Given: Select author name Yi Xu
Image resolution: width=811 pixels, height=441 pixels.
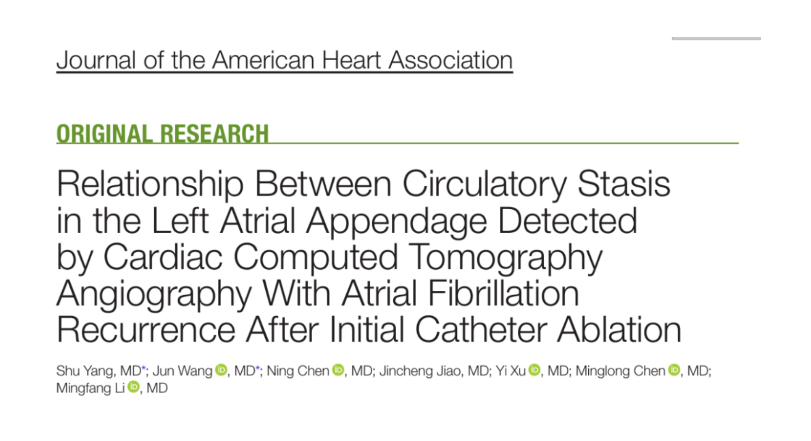Looking at the screenshot, I should pyautogui.click(x=510, y=371).
